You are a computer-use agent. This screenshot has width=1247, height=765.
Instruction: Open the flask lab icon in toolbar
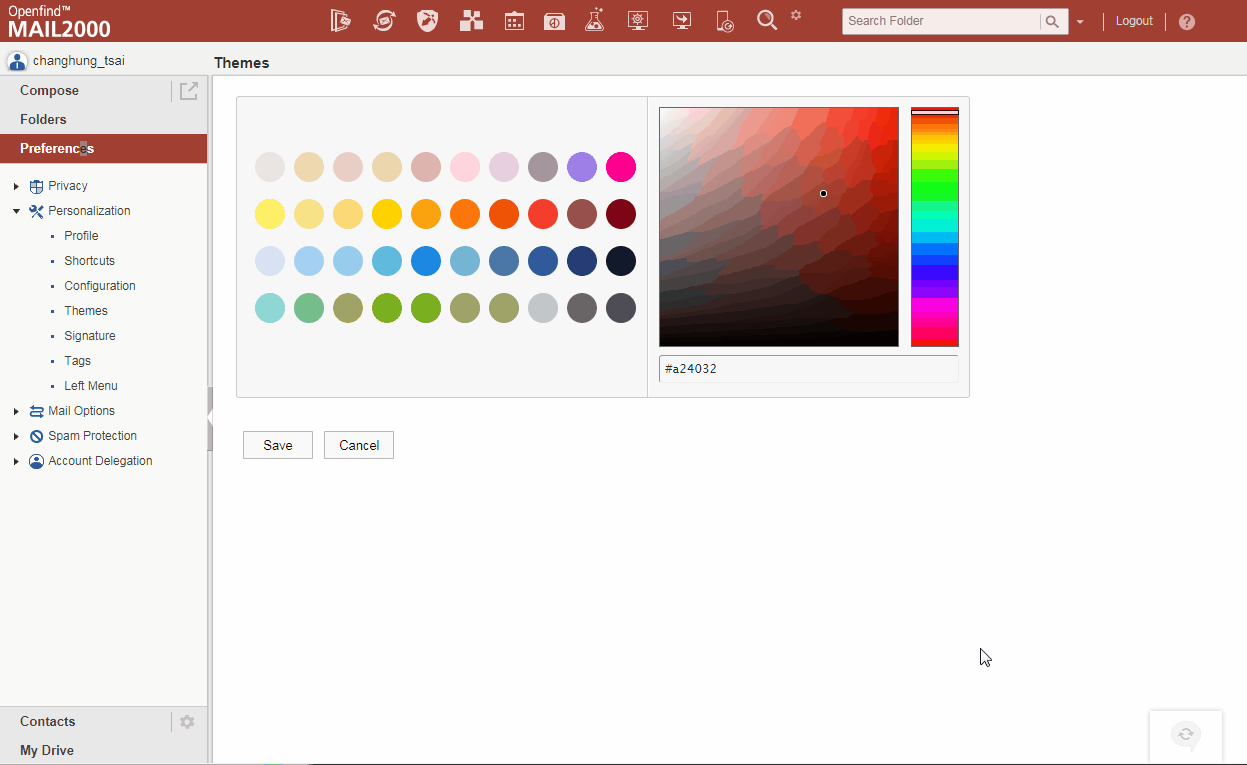click(x=595, y=21)
